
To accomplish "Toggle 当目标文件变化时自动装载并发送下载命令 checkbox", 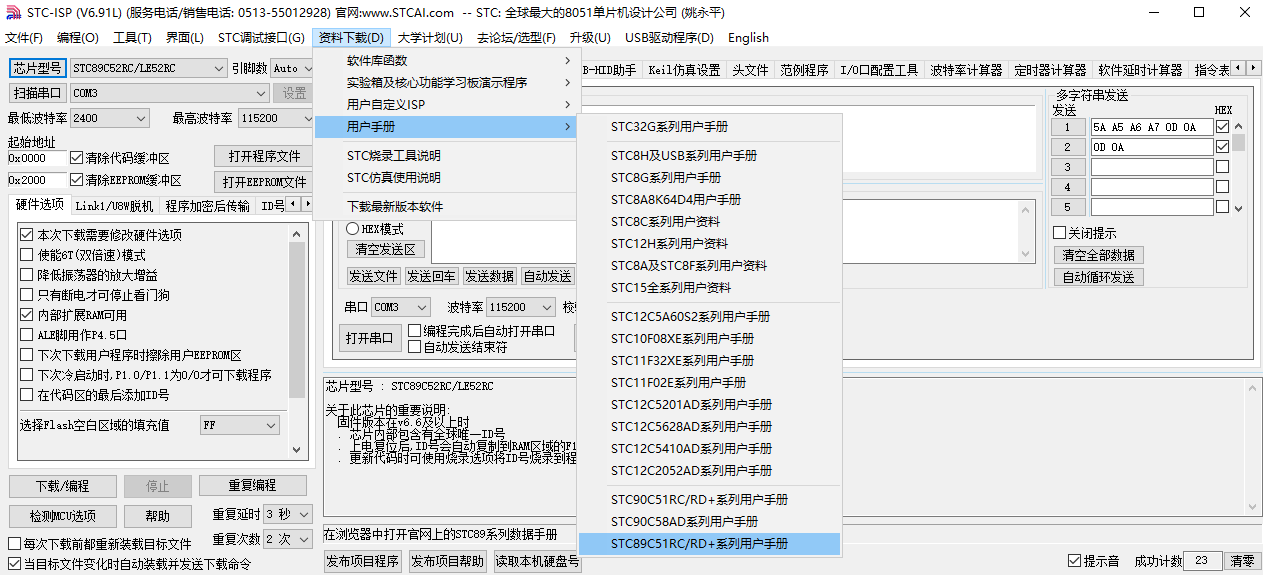I will tap(14, 564).
